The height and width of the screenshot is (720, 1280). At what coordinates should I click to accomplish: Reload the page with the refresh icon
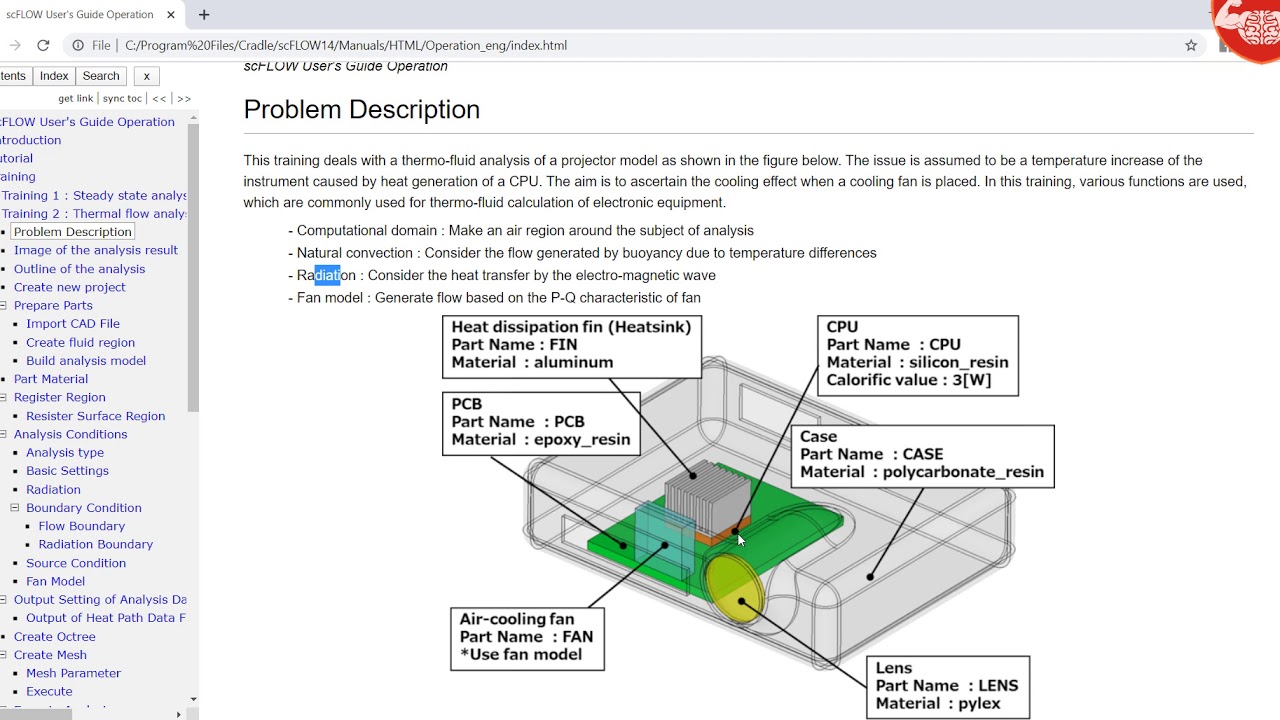click(43, 45)
